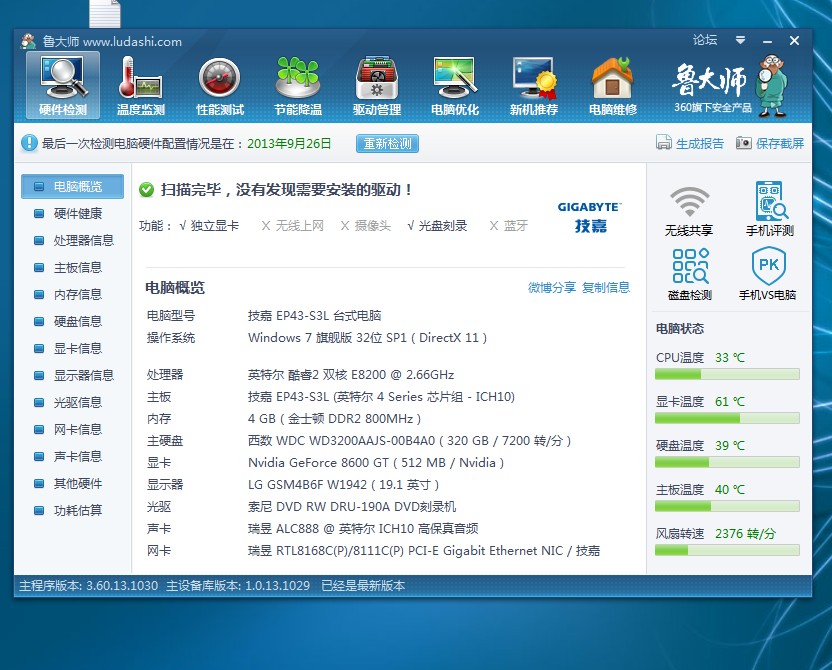
Task: Minimize the 鲁大师 window
Action: pos(767,41)
